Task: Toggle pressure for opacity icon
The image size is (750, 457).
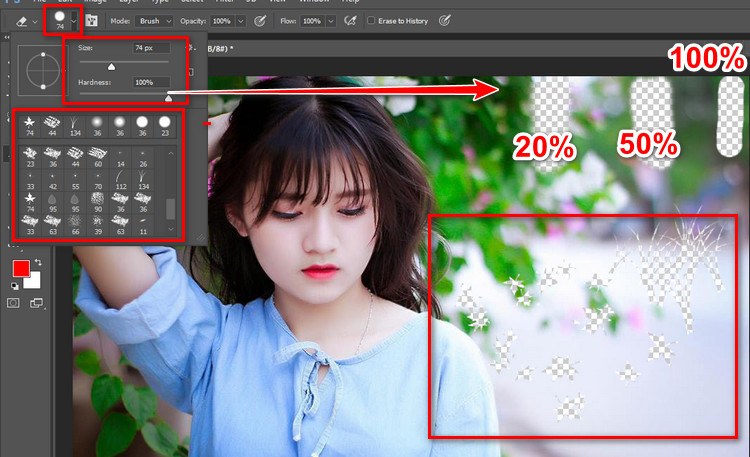Action: click(x=260, y=21)
